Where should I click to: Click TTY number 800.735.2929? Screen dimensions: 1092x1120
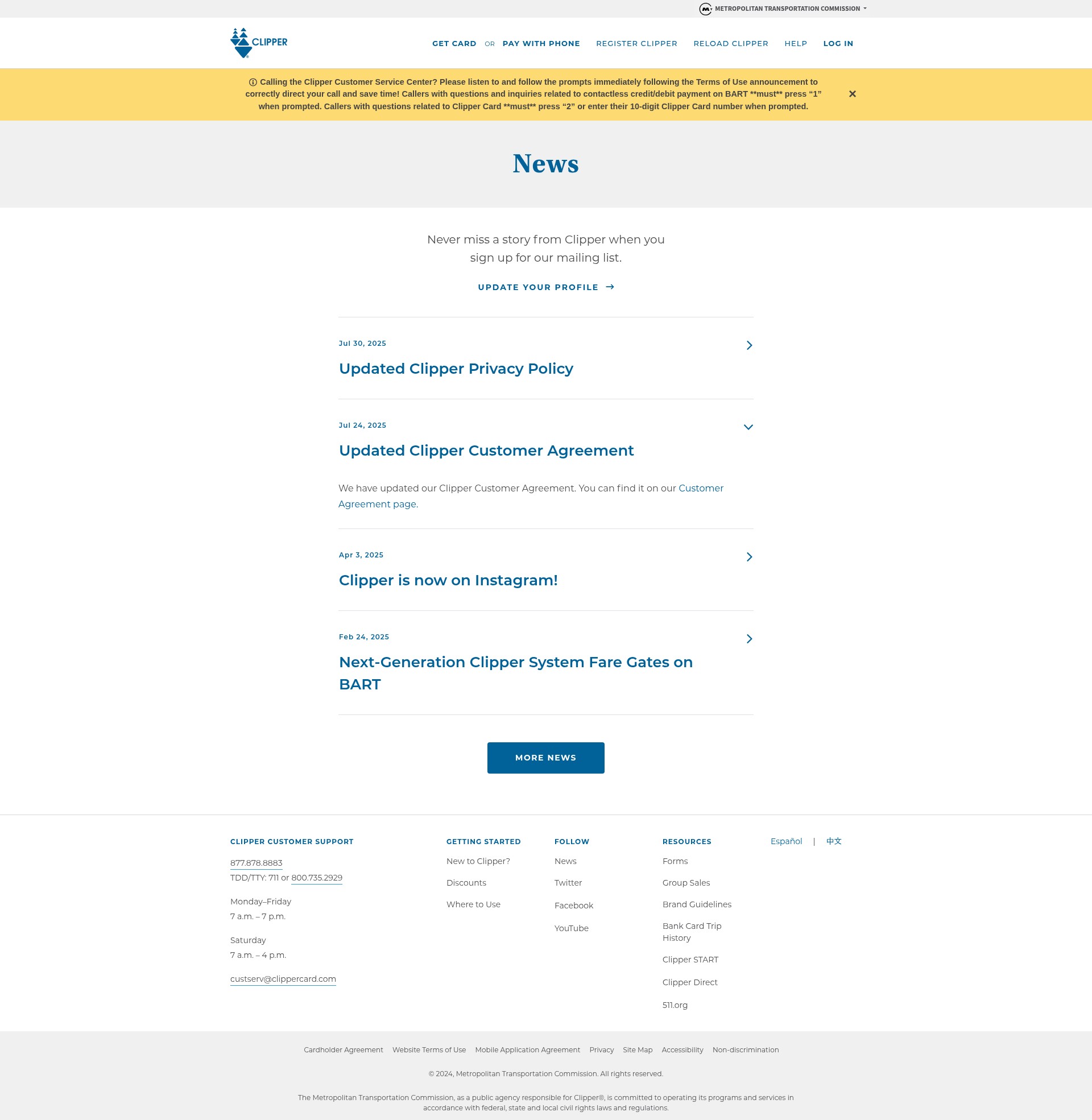click(x=317, y=878)
